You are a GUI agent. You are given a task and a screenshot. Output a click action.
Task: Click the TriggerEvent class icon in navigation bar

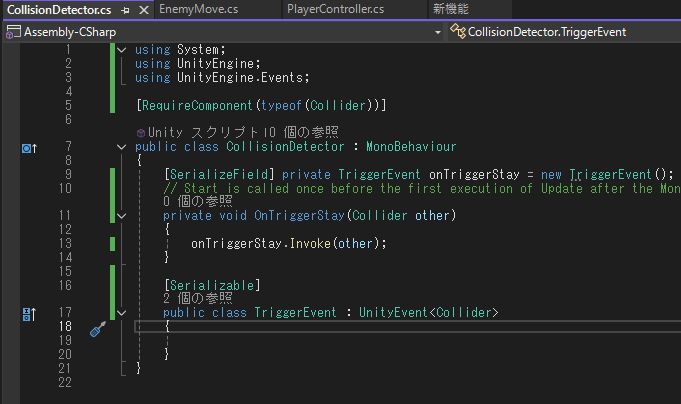coord(458,32)
